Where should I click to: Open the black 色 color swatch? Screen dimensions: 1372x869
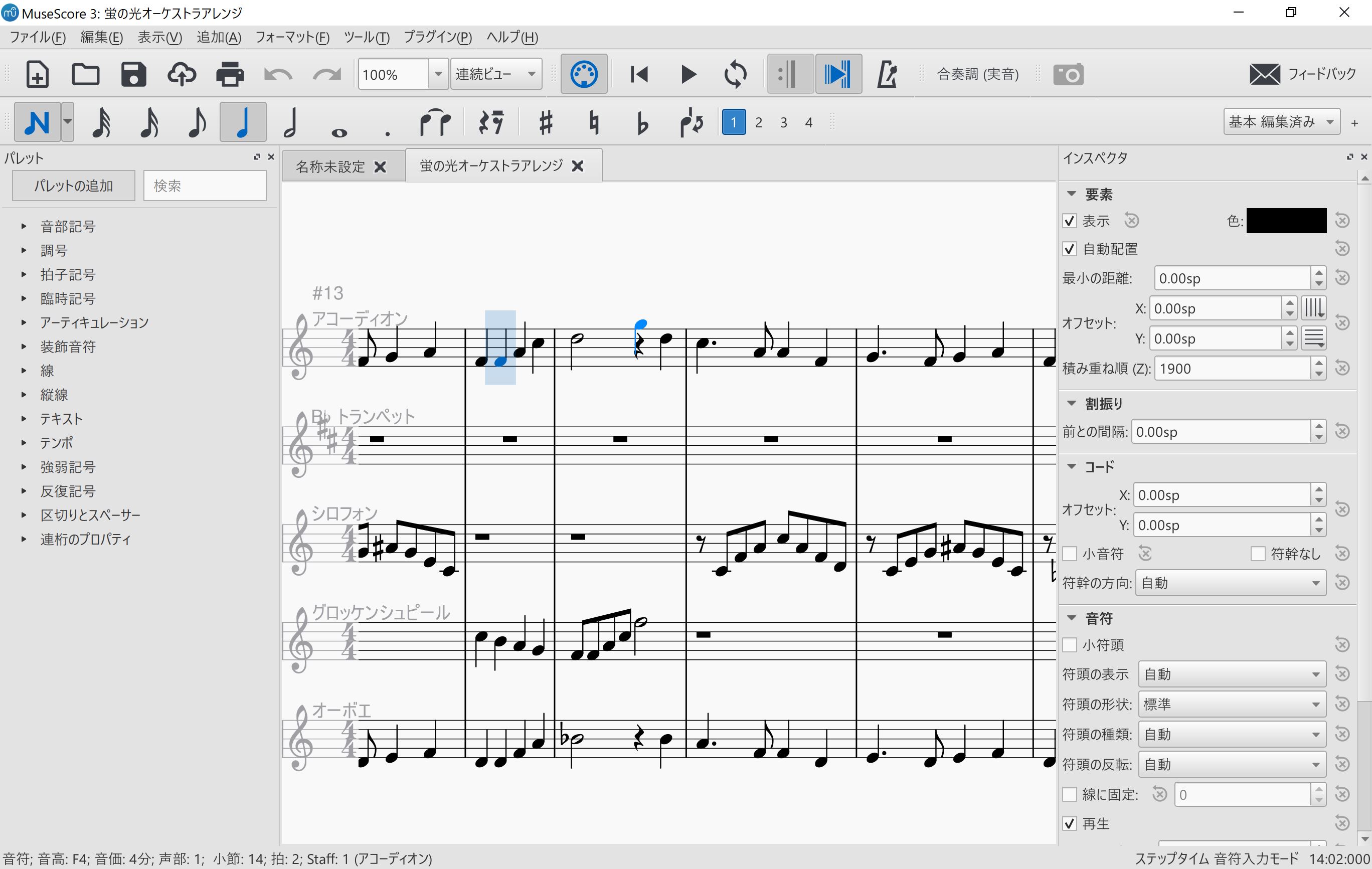click(1287, 221)
